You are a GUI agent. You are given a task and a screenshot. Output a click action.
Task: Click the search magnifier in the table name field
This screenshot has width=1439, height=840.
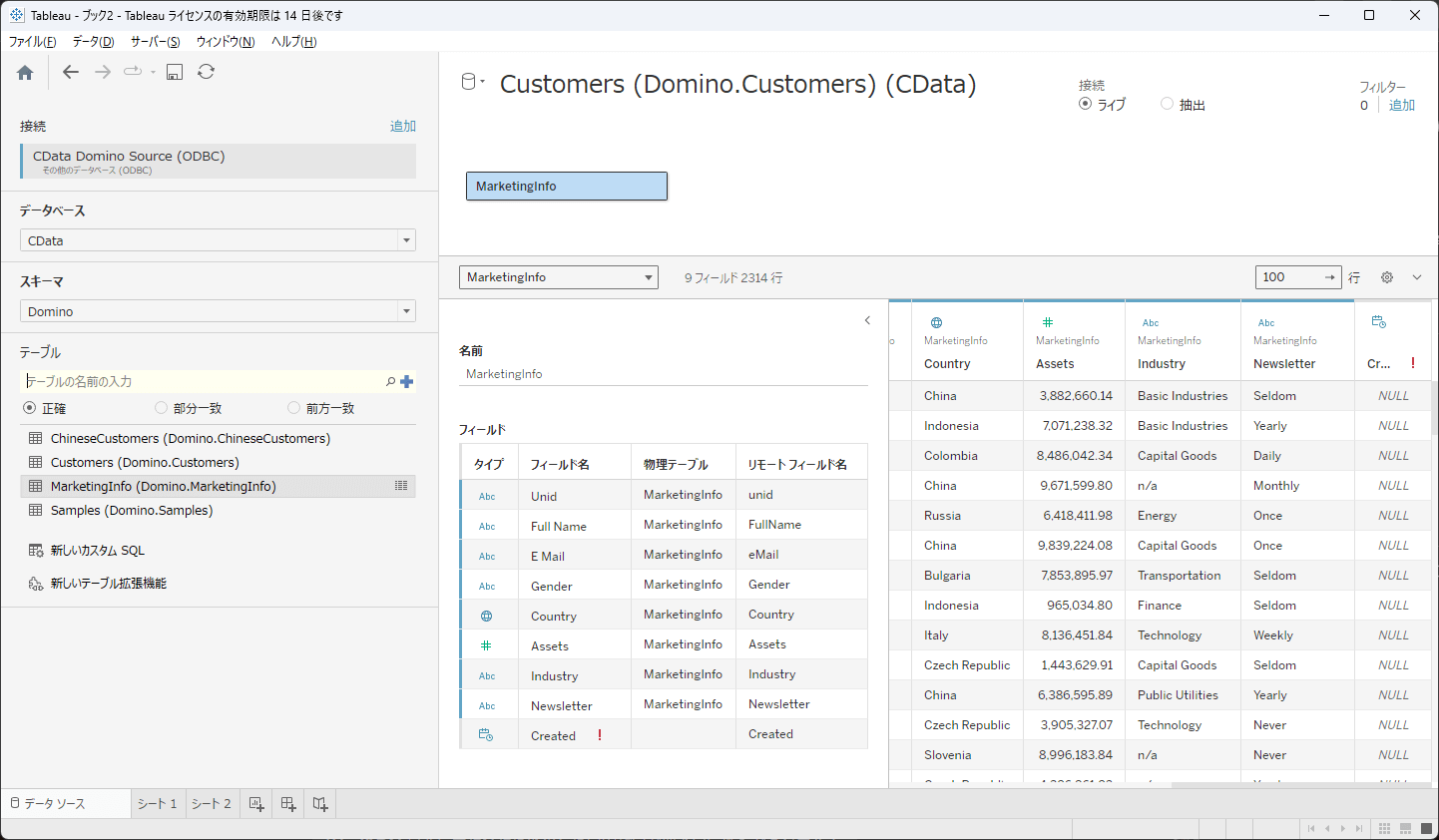(390, 381)
